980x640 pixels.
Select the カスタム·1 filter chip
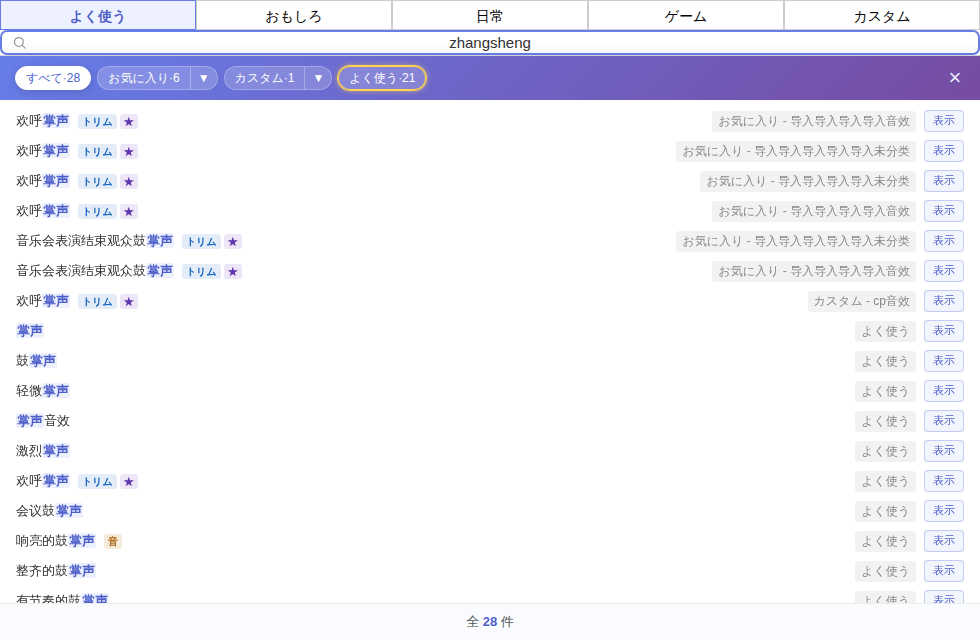[264, 78]
